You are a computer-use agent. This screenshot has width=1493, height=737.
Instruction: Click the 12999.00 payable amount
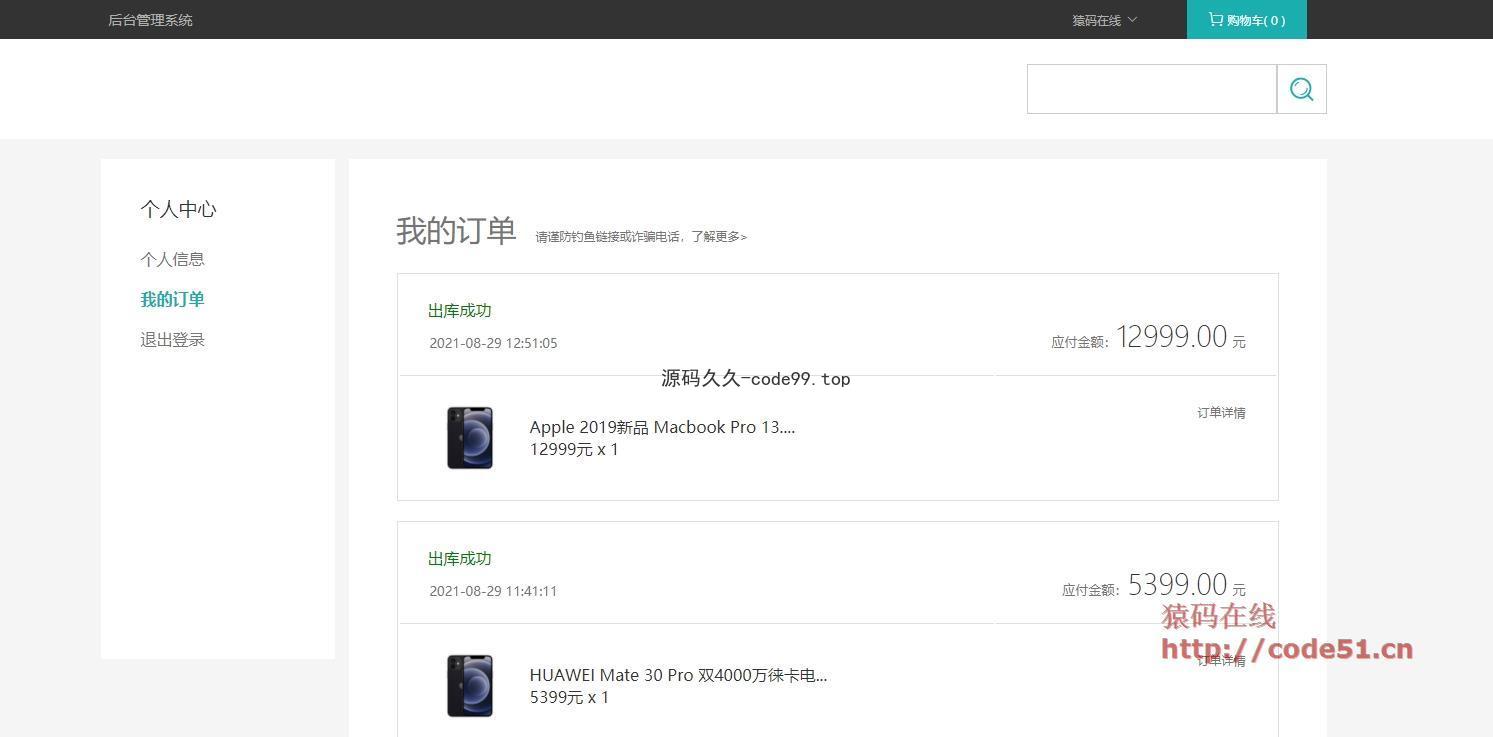pos(1171,337)
